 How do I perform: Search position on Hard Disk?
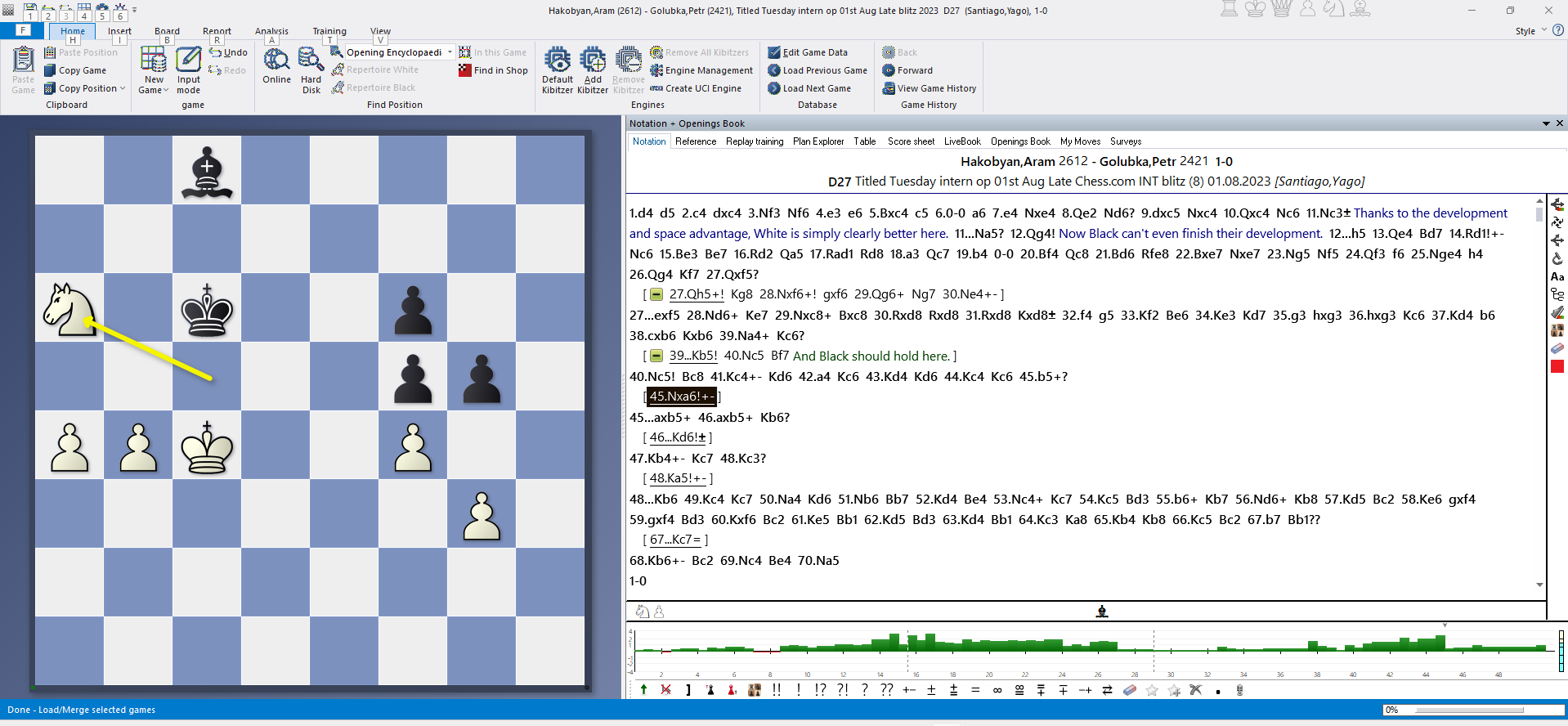311,61
